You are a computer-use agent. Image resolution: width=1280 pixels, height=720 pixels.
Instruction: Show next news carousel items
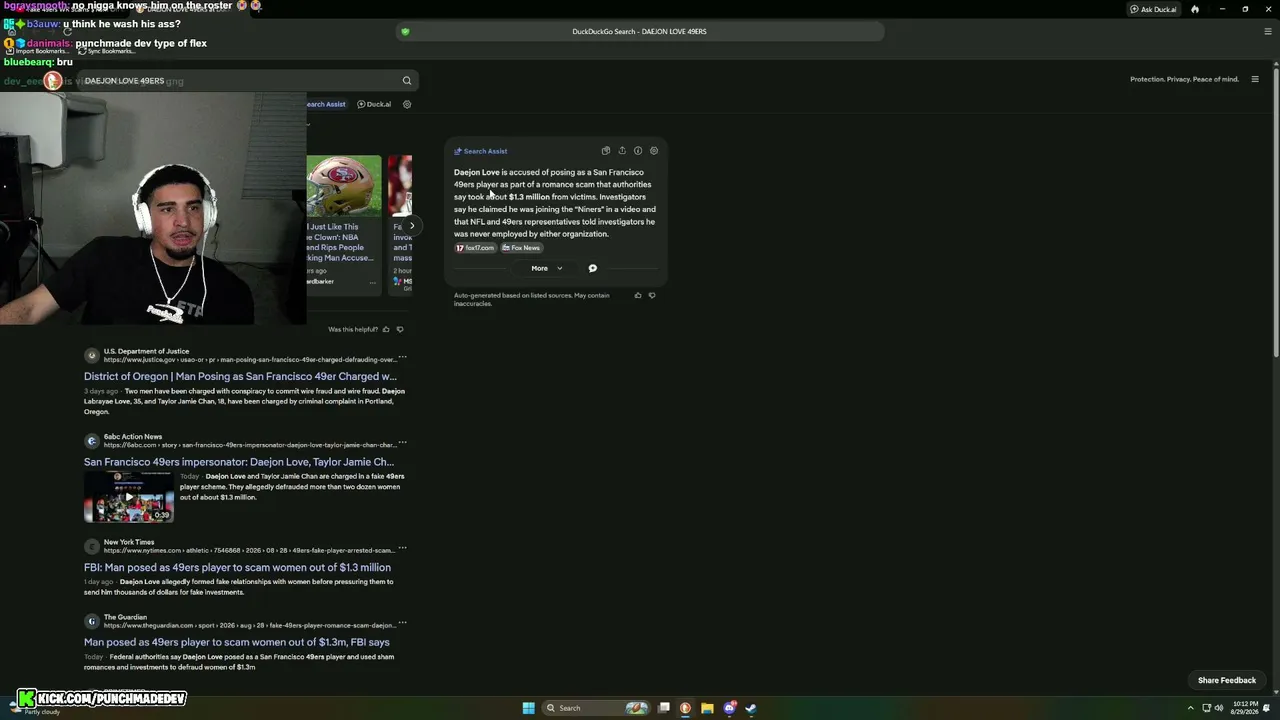412,226
